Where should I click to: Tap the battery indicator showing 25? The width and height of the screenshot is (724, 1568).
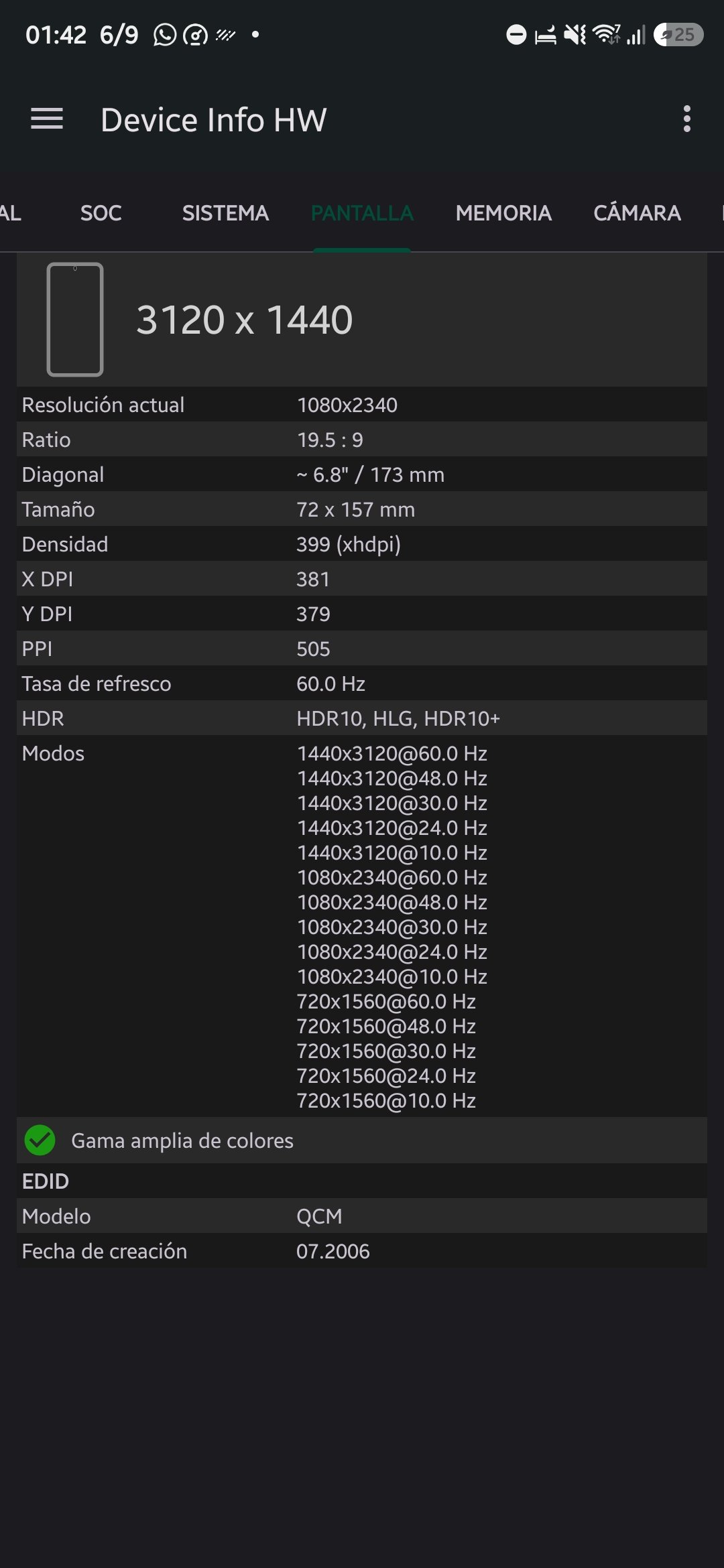pyautogui.click(x=678, y=34)
